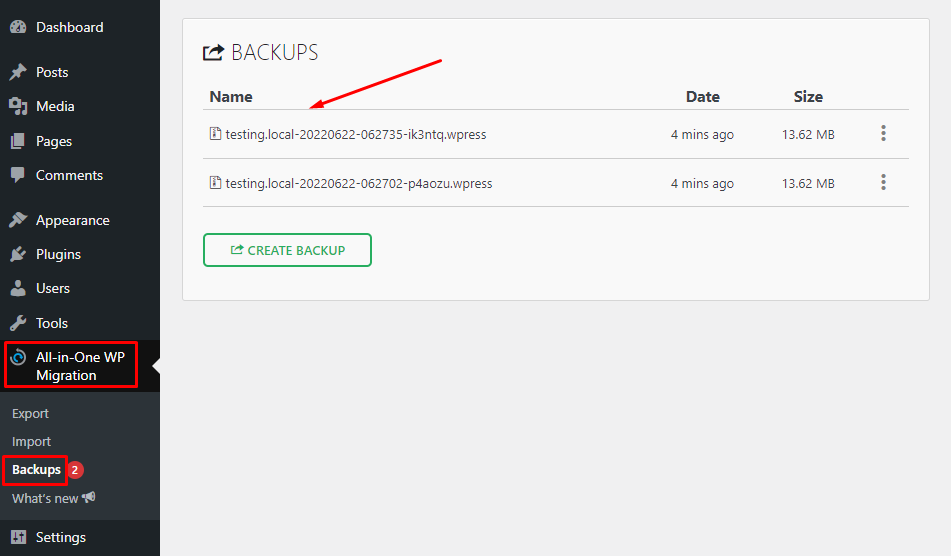
Task: Click the Name column header
Action: click(x=231, y=96)
